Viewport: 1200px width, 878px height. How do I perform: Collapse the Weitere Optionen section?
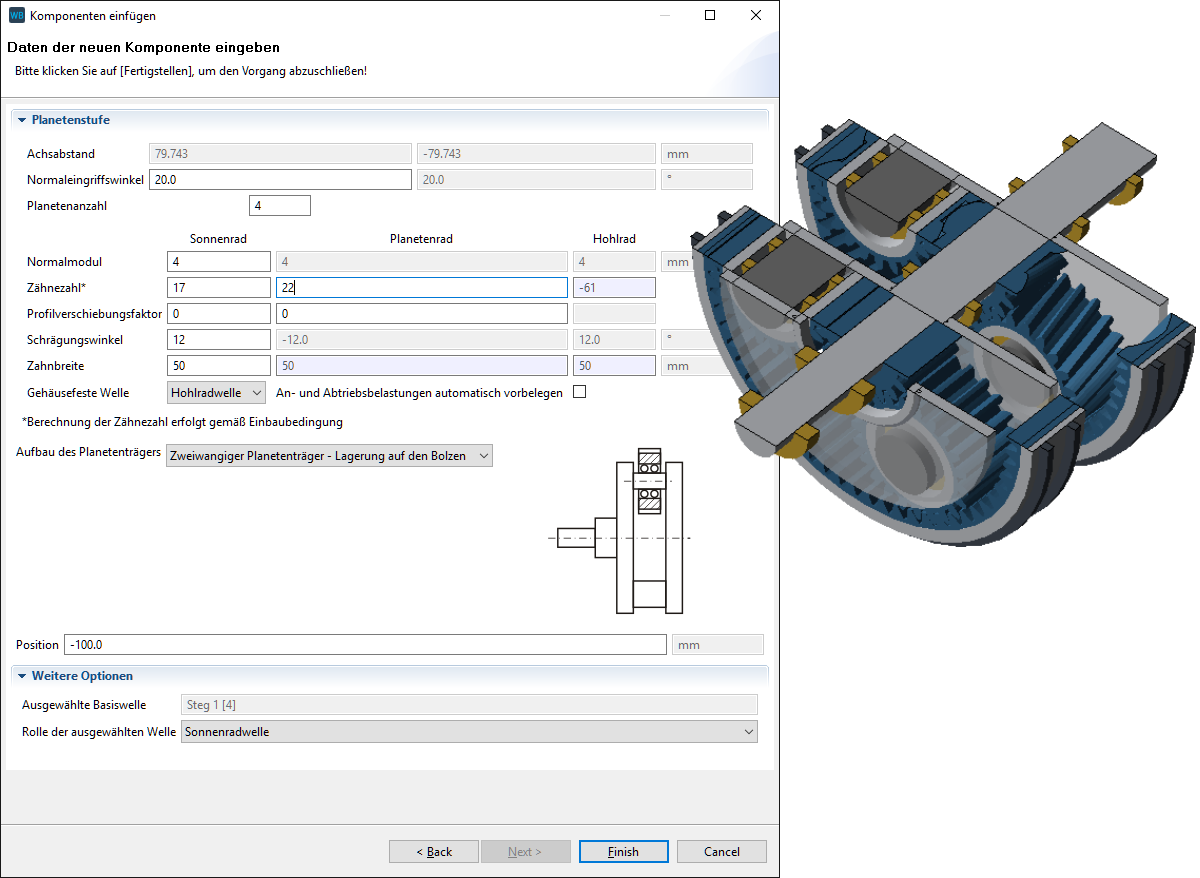(22, 676)
